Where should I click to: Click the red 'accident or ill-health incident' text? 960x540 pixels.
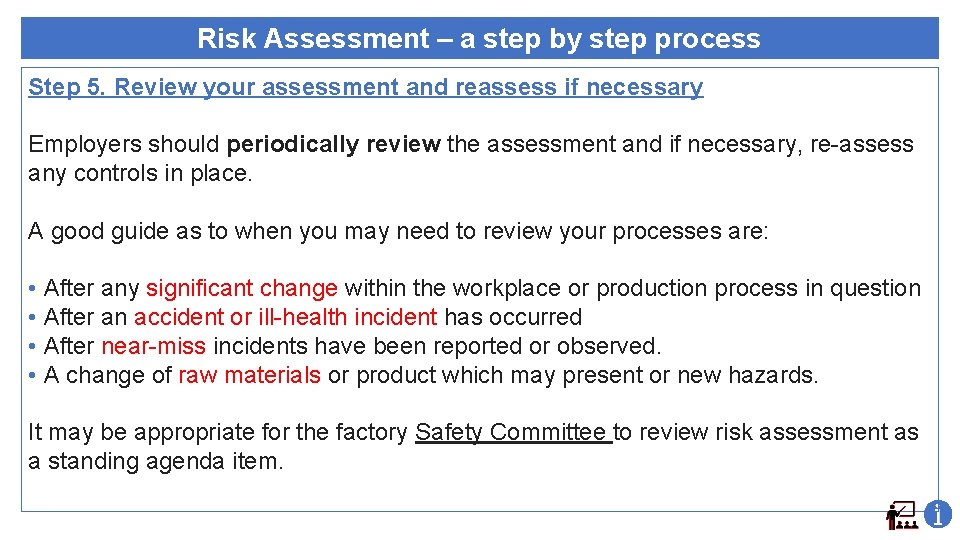(x=285, y=318)
